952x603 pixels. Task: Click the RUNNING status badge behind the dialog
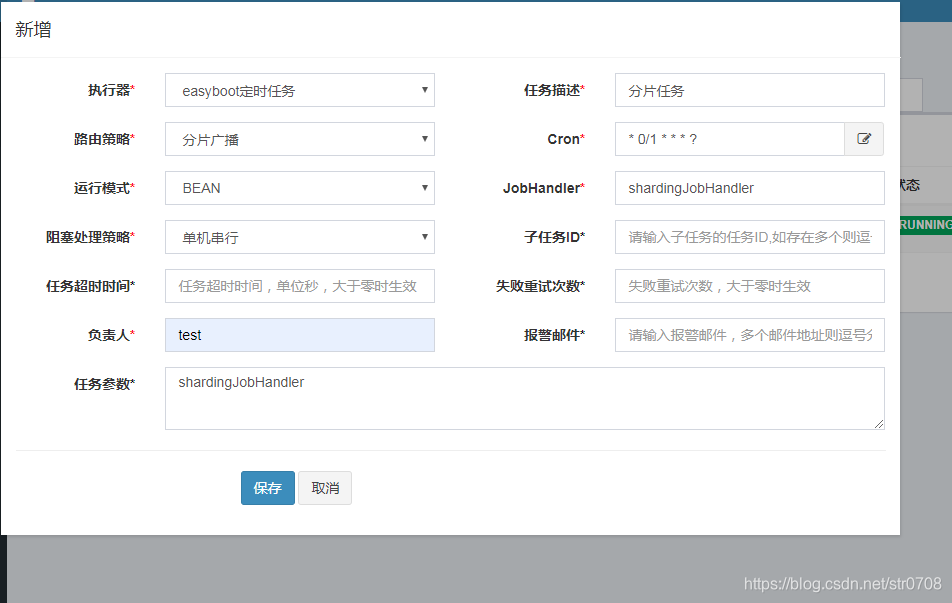coord(925,225)
